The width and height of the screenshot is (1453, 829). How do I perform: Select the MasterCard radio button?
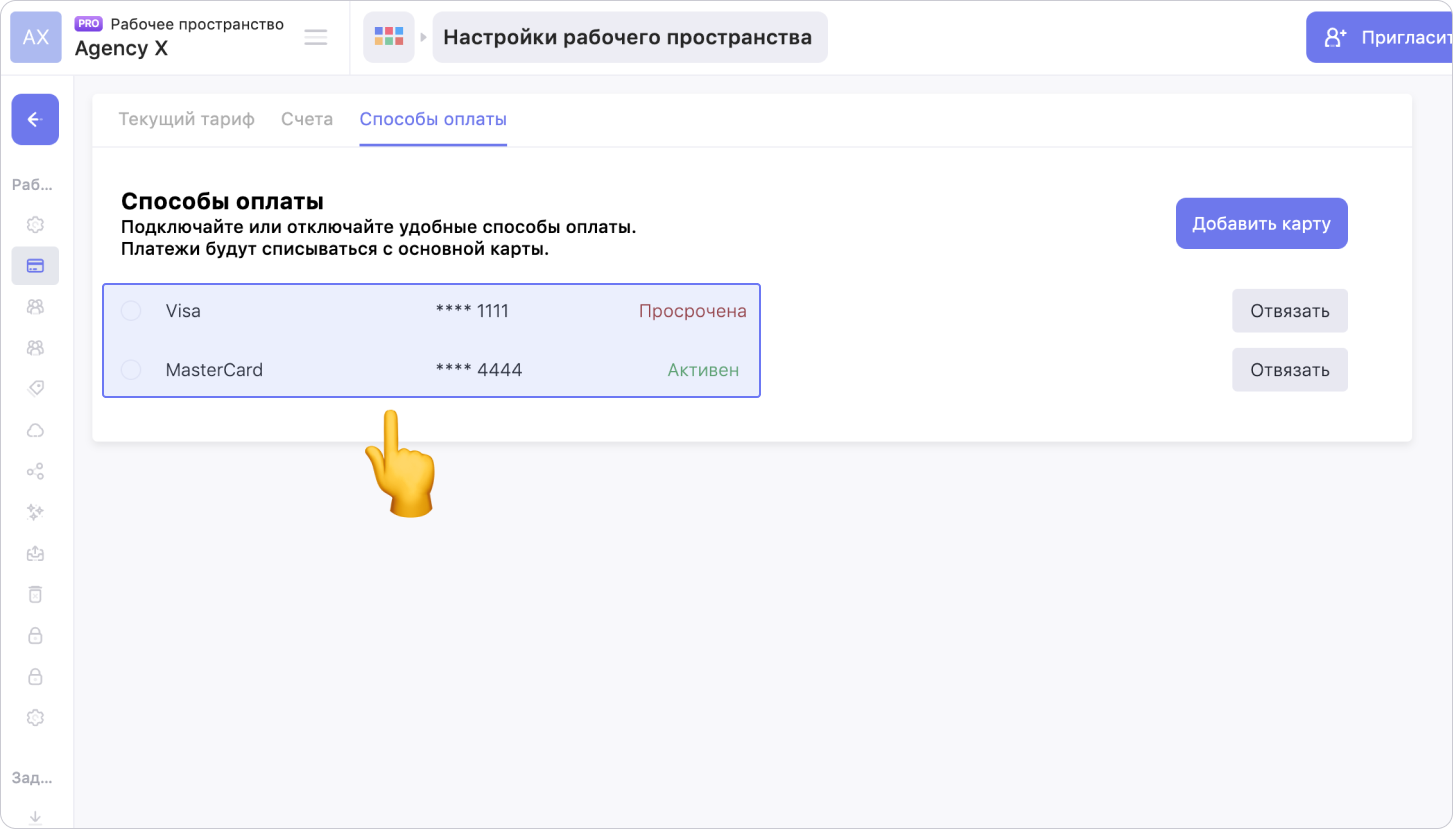(131, 370)
